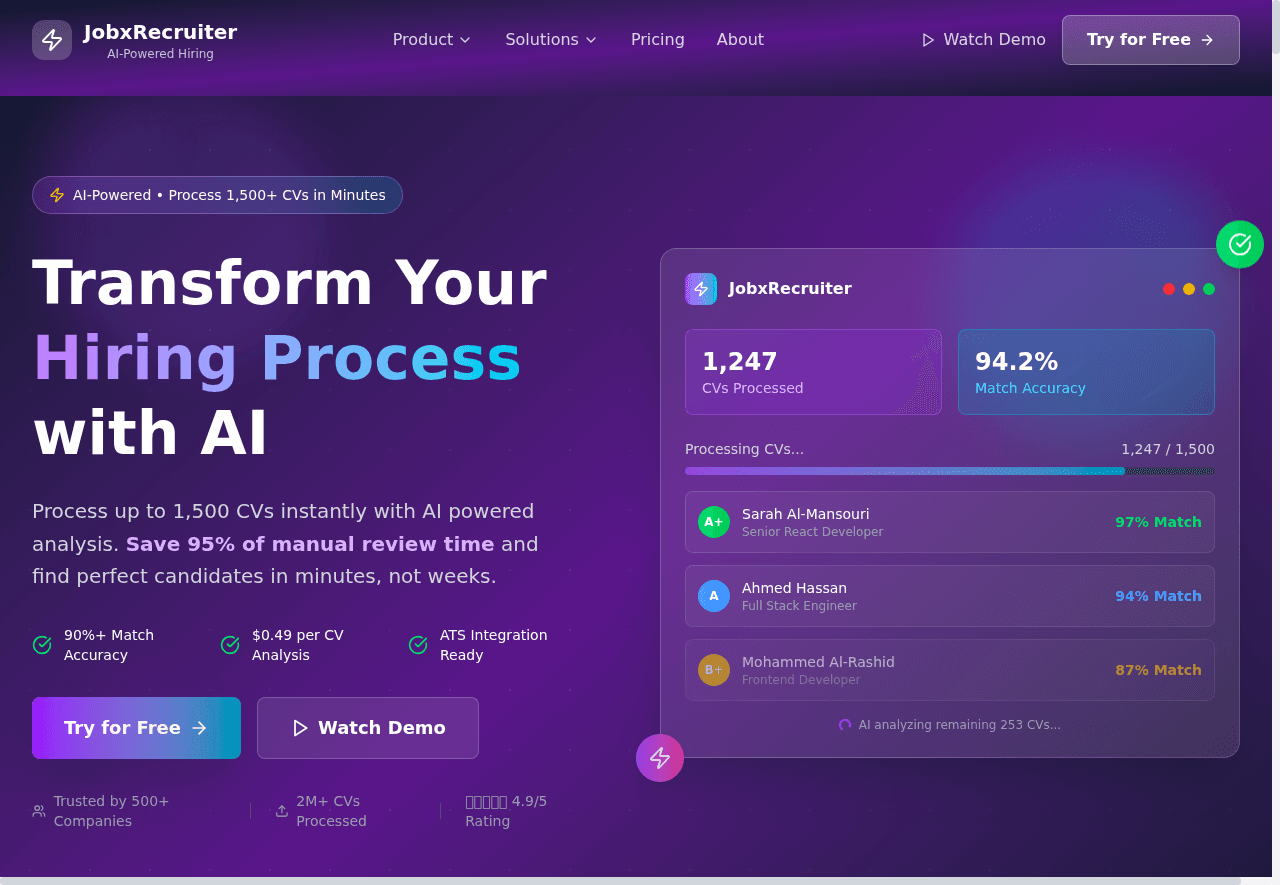This screenshot has height=885, width=1280.
Task: Click Mohammed Al-Rashid's B+ grade avatar
Action: point(714,670)
